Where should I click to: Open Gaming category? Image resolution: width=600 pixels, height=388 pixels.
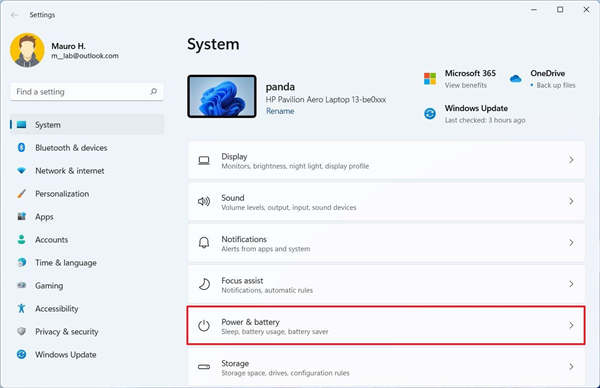[x=87, y=285]
